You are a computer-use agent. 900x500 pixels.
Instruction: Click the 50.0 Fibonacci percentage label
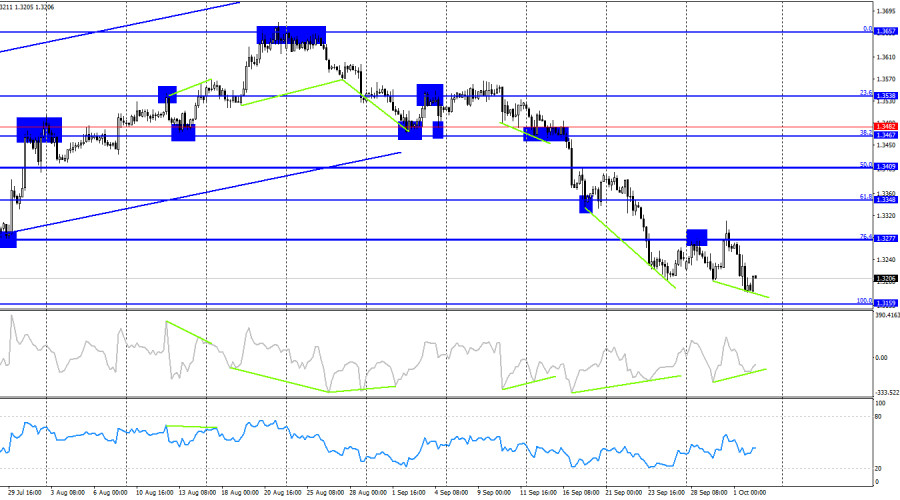[866, 165]
